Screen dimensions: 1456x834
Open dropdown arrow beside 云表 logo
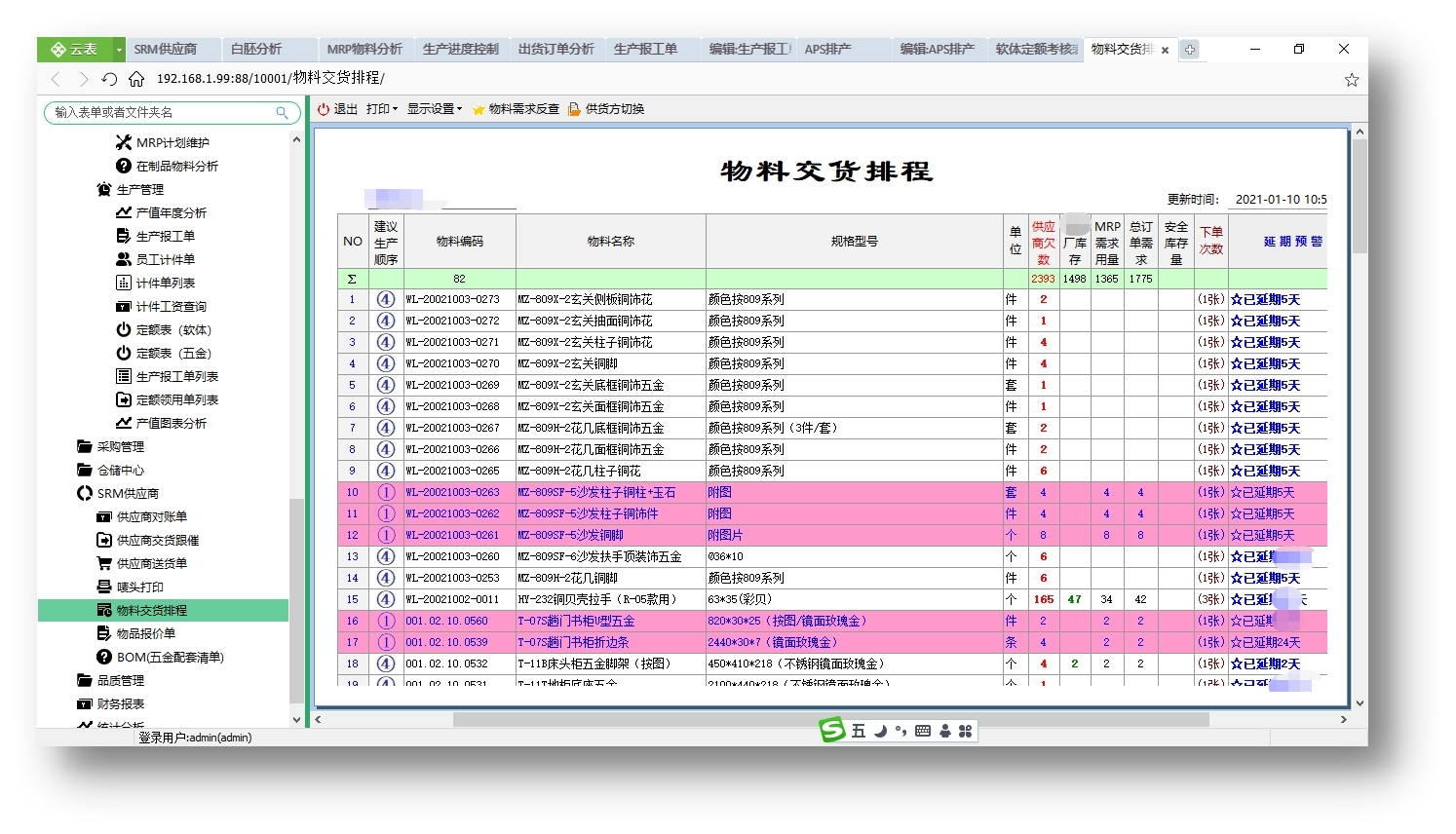coord(119,50)
